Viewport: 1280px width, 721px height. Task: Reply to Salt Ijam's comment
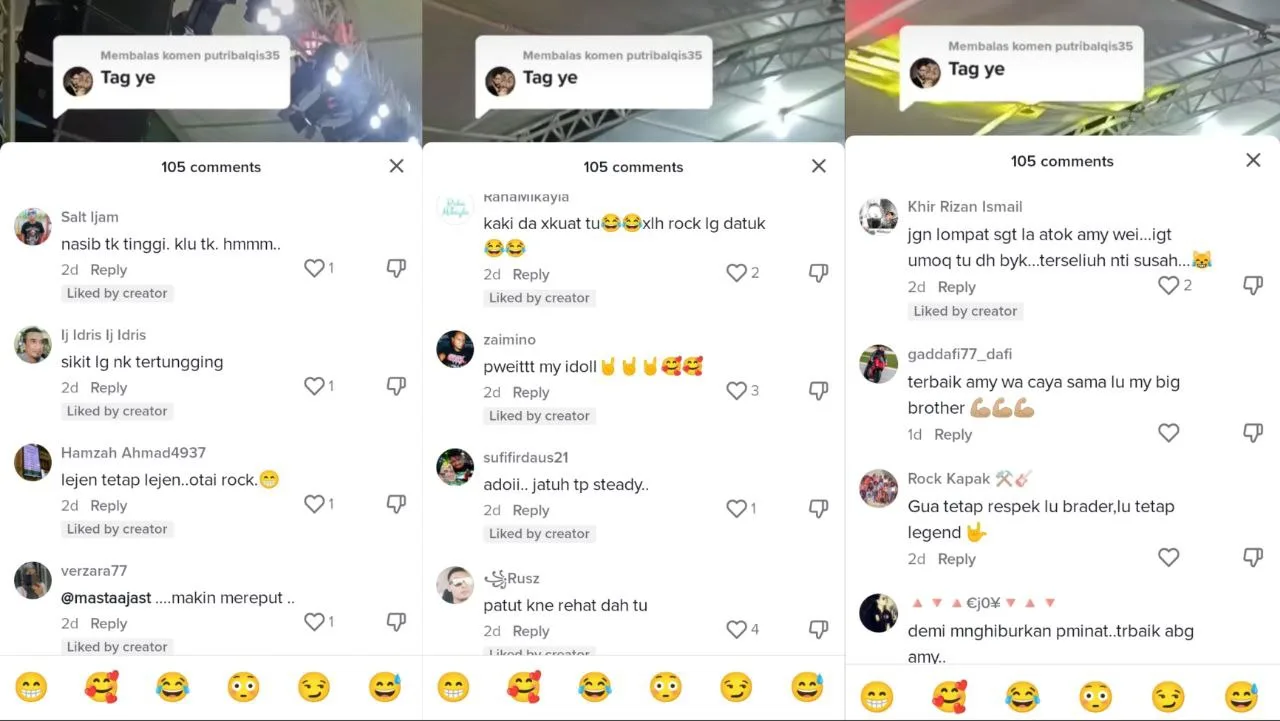click(x=108, y=270)
